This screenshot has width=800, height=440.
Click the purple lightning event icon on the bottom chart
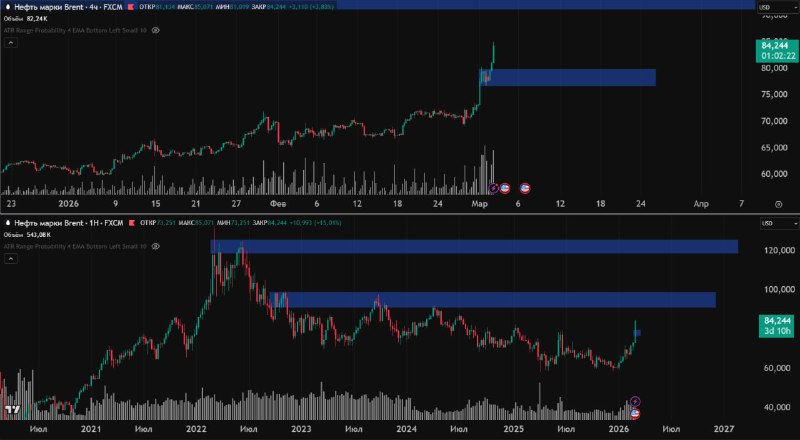[x=635, y=402]
